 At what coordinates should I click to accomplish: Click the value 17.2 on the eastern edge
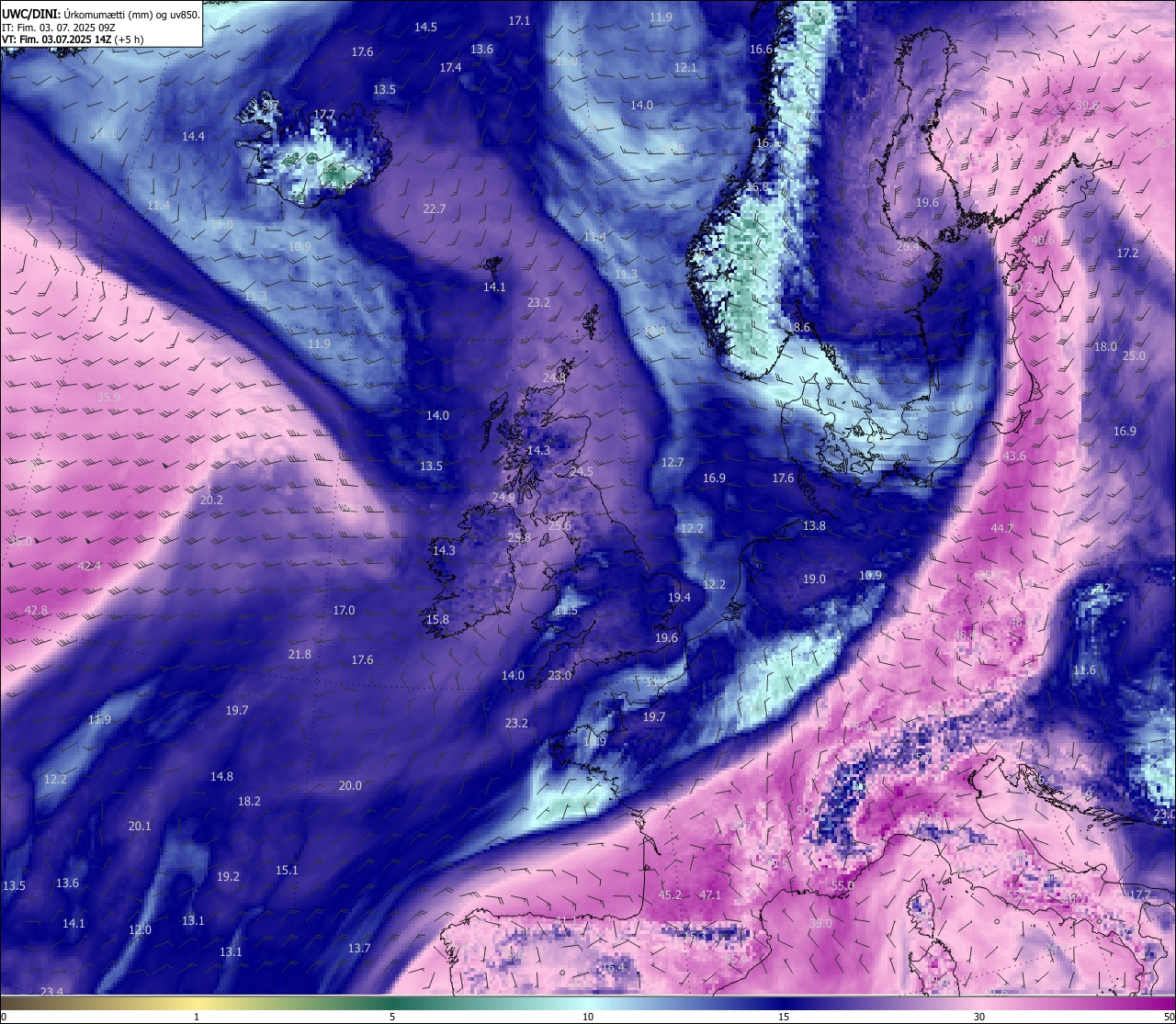[1127, 253]
